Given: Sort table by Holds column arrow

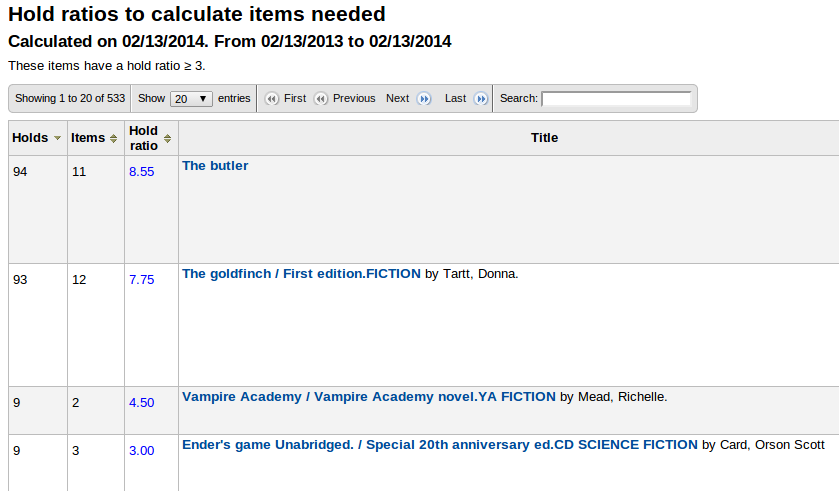Looking at the screenshot, I should click(58, 138).
